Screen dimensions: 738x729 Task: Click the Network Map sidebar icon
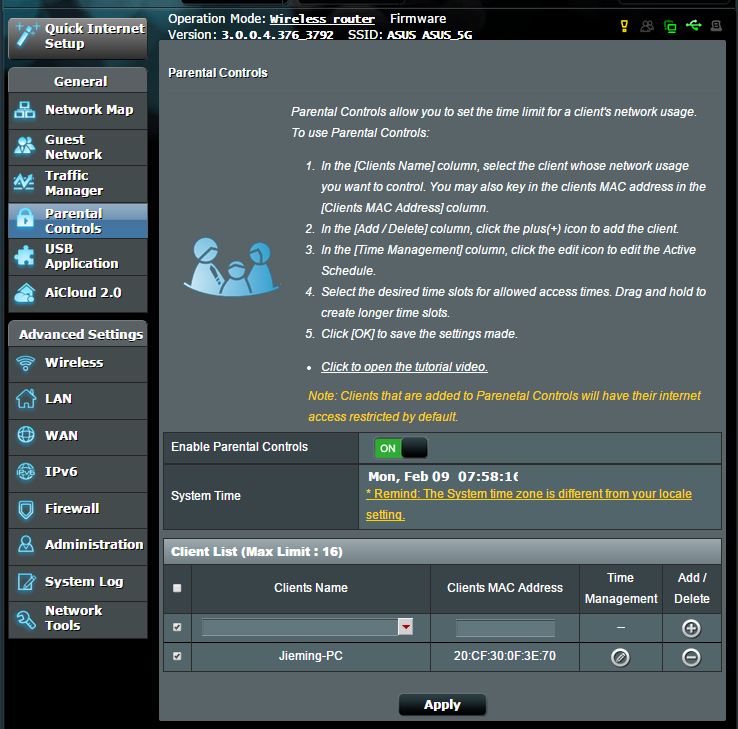[24, 110]
